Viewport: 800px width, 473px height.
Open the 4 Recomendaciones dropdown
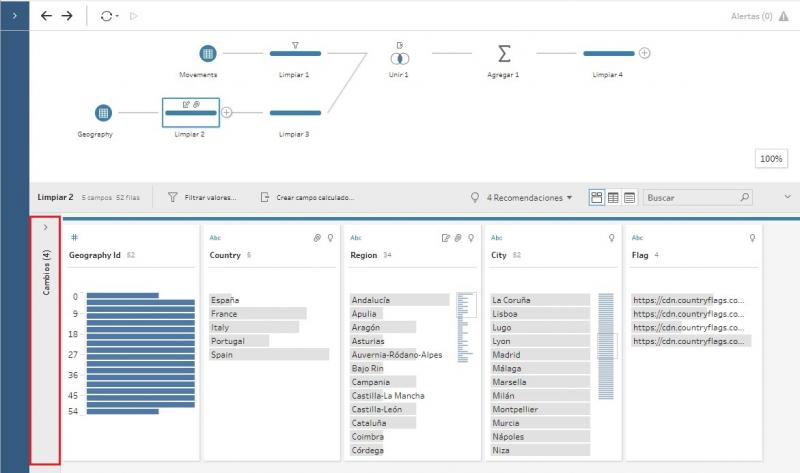(524, 198)
